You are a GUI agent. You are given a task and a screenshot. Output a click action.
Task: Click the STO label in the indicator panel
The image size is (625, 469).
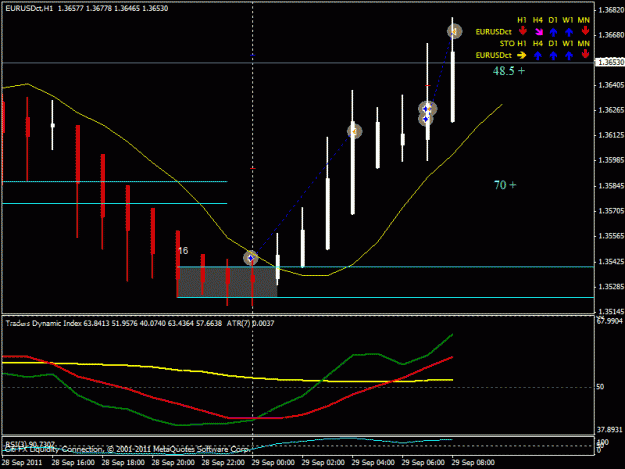pyautogui.click(x=507, y=43)
